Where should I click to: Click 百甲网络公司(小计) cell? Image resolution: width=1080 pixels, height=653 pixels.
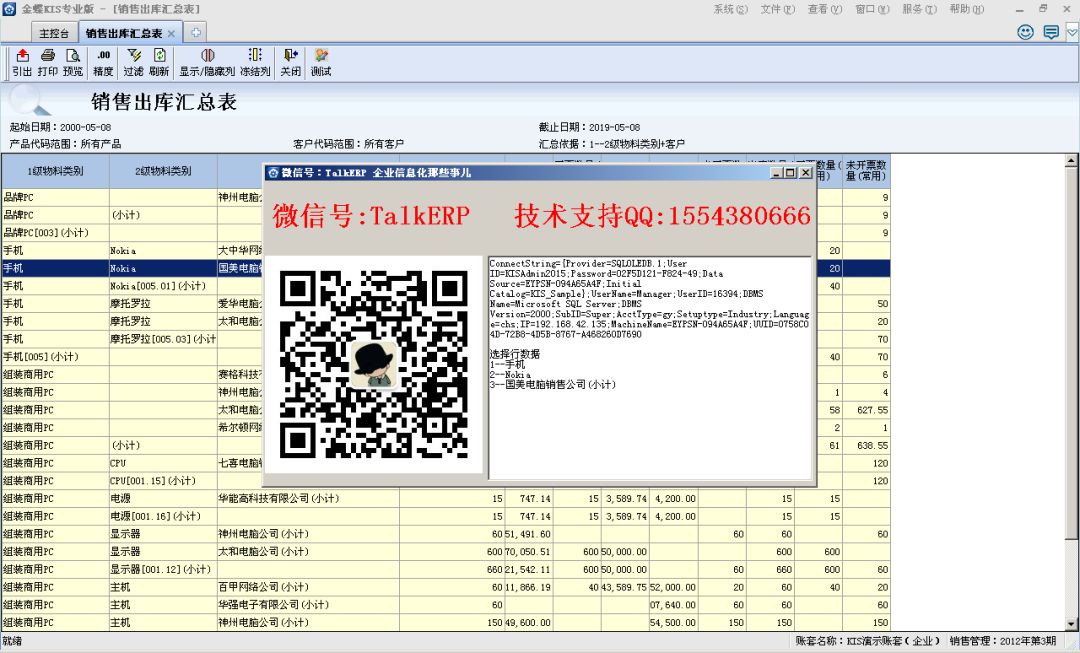308,587
